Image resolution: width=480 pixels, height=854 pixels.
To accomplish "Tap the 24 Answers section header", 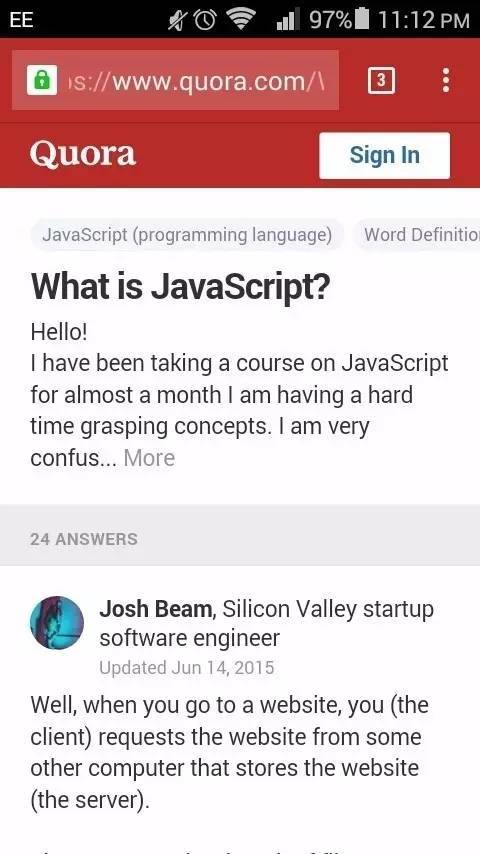I will pyautogui.click(x=84, y=539).
